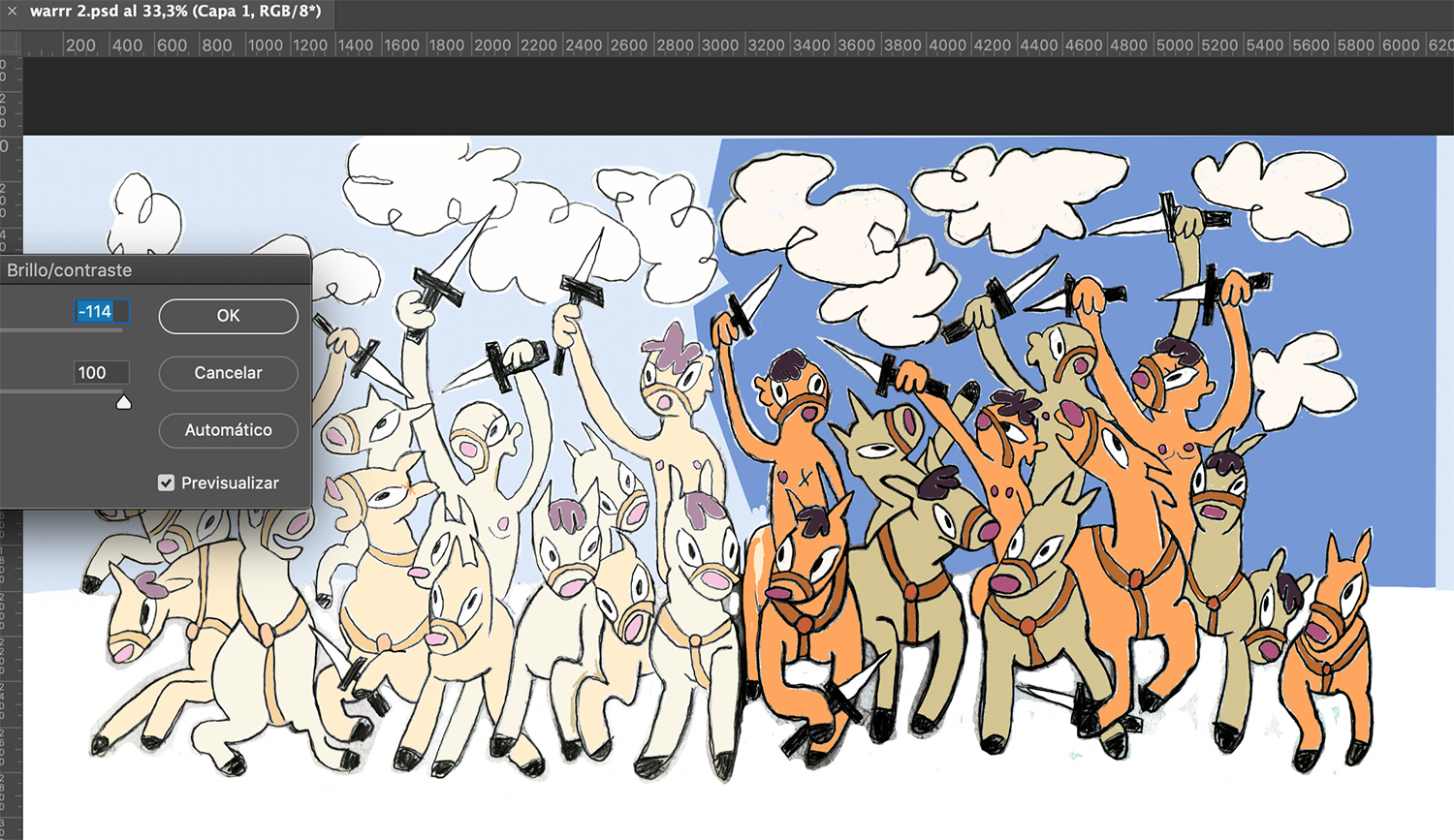The image size is (1454, 840).
Task: Click the Previsualizar label text
Action: coord(230,482)
